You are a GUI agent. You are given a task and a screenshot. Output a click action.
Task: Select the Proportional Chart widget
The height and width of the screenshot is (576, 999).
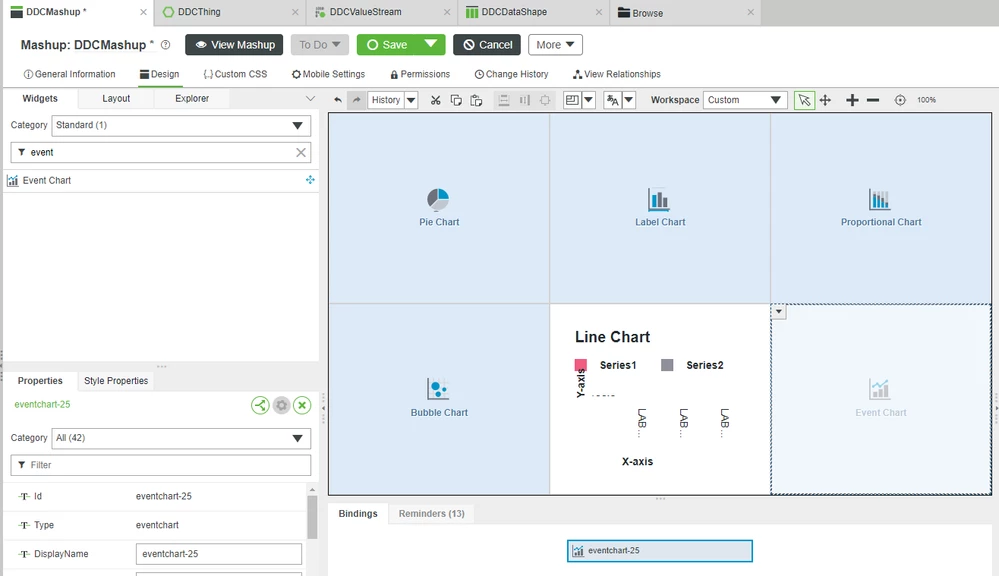pyautogui.click(x=881, y=208)
